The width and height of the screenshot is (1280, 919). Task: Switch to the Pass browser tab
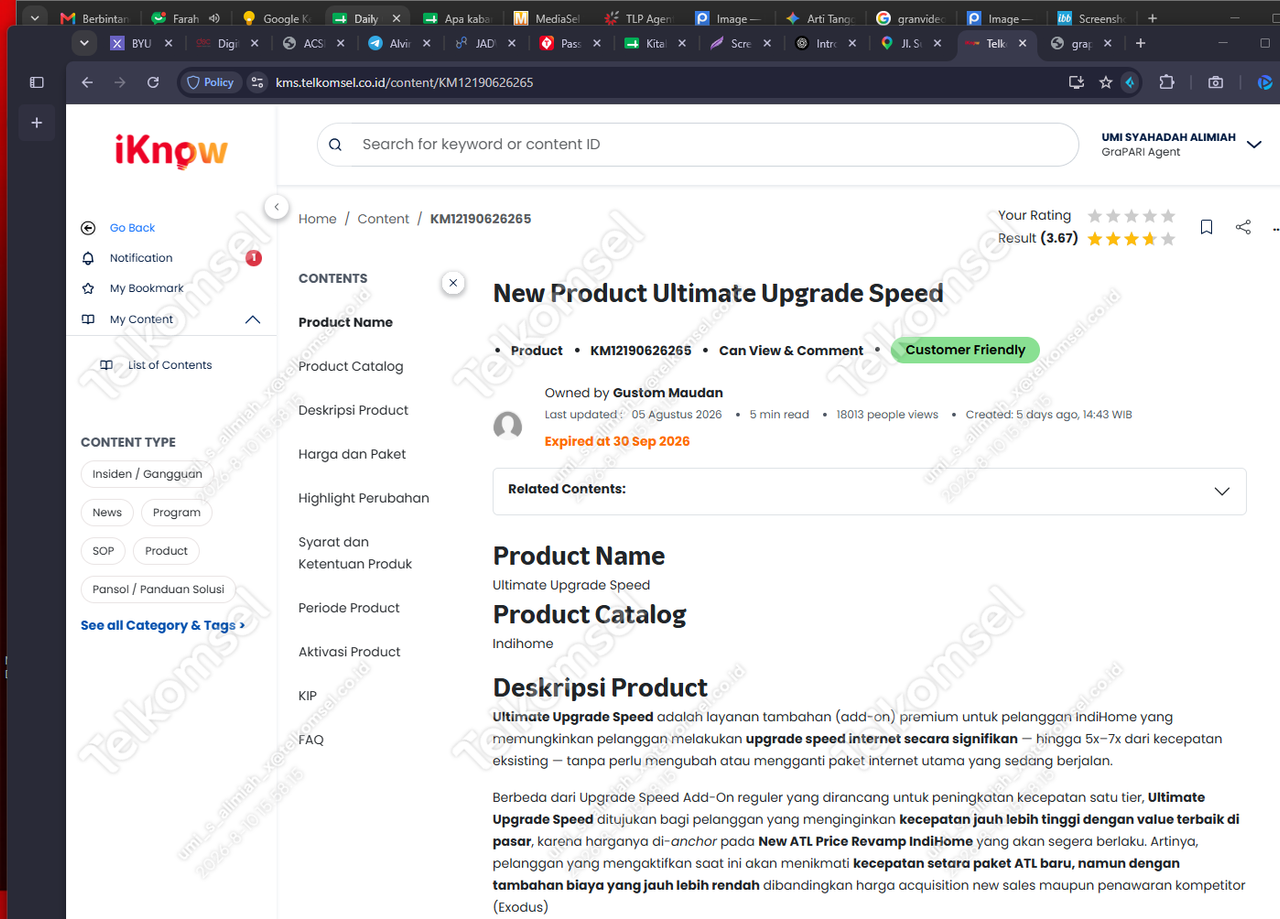[569, 43]
